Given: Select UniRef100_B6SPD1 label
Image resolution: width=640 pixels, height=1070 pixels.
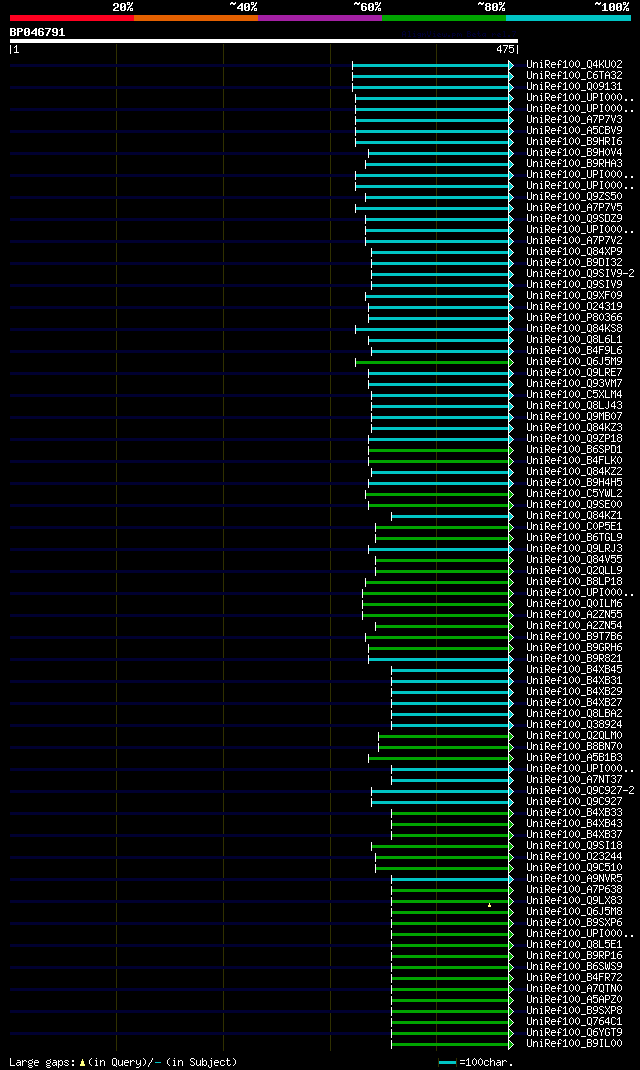Looking at the screenshot, I should click(574, 450).
